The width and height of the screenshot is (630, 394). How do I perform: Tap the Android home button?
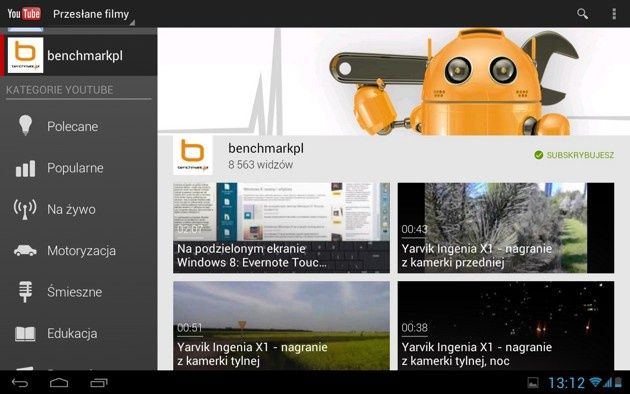pyautogui.click(x=59, y=382)
